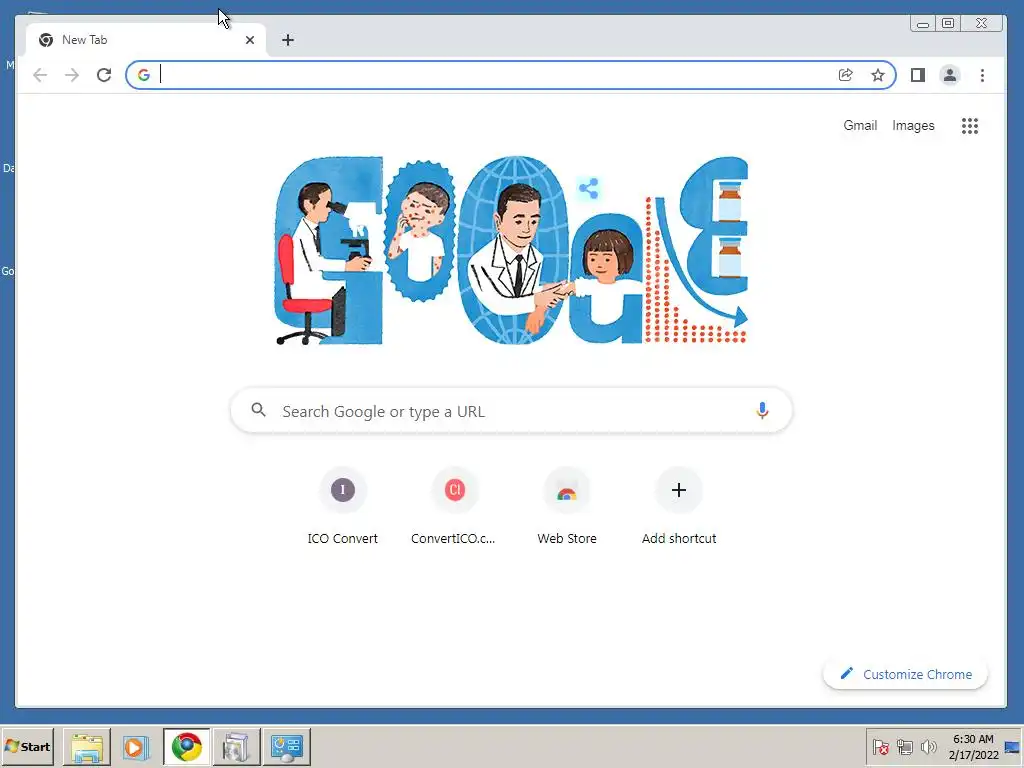This screenshot has height=768, width=1024.
Task: Open the Google Doodle illustration
Action: coord(511,250)
